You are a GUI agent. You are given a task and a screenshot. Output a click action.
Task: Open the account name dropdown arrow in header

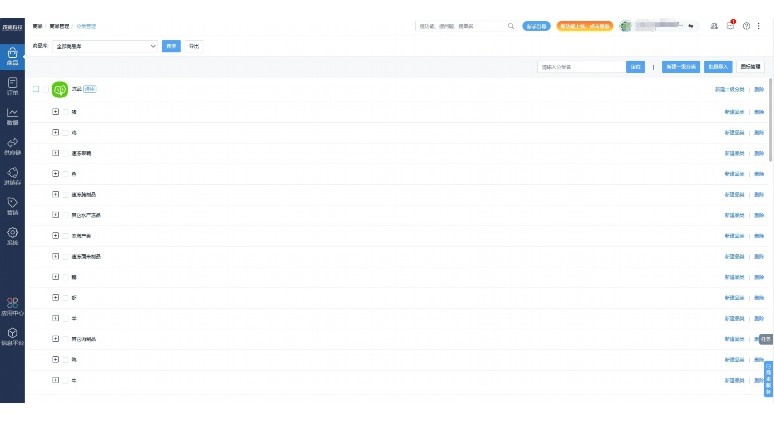point(691,26)
